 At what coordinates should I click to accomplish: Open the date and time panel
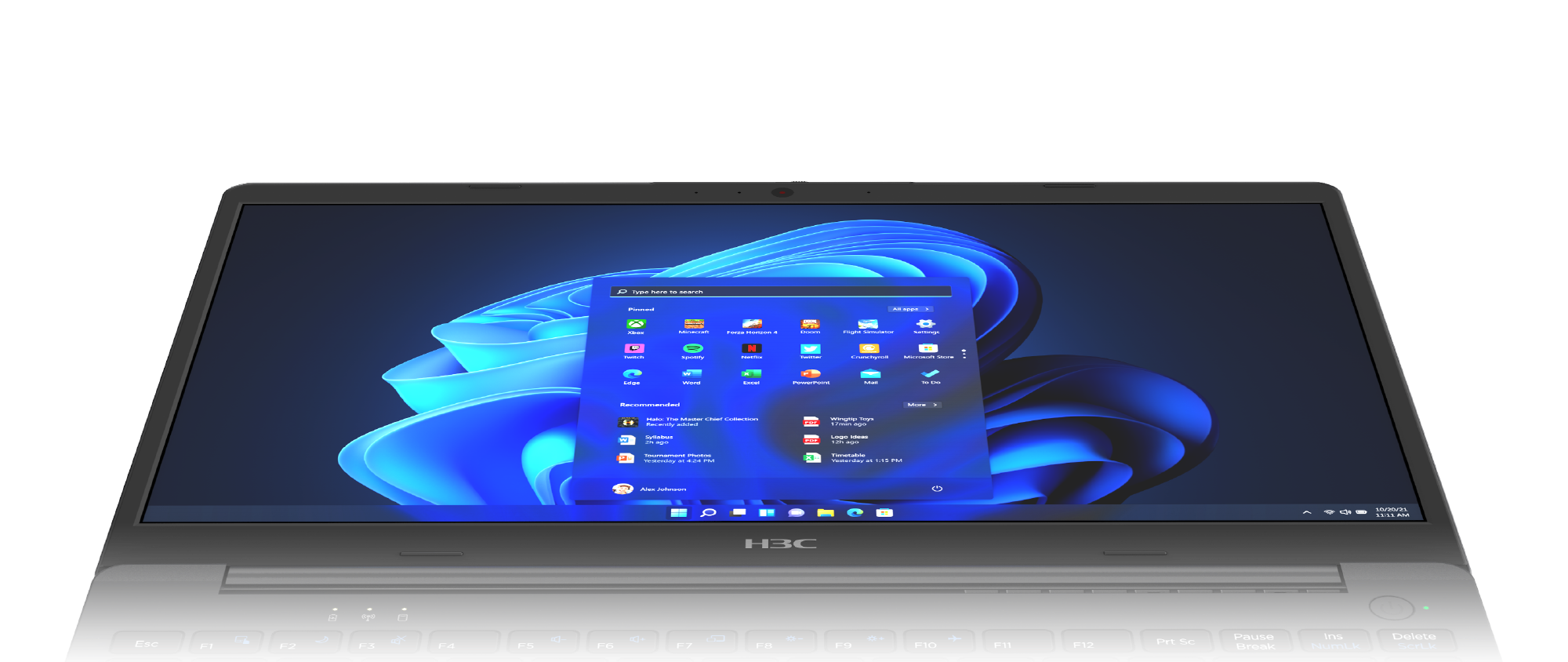[x=1392, y=512]
